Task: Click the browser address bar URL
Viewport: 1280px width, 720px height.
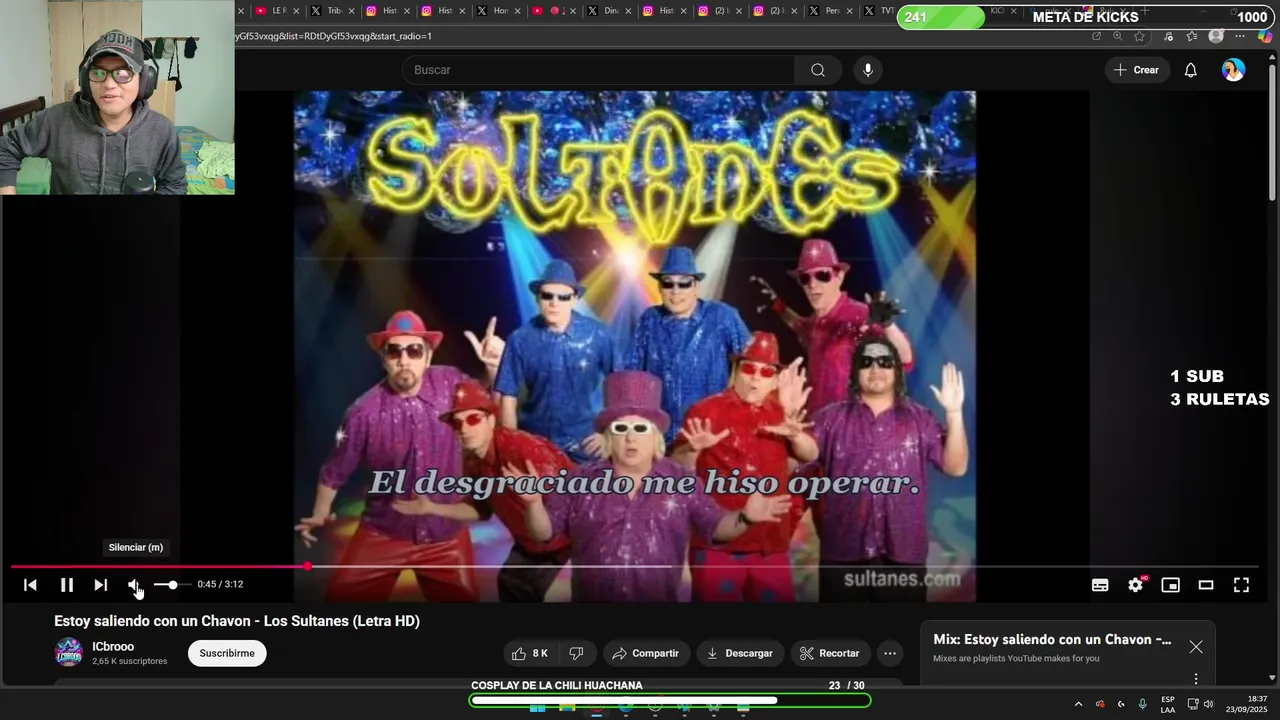Action: (x=334, y=36)
